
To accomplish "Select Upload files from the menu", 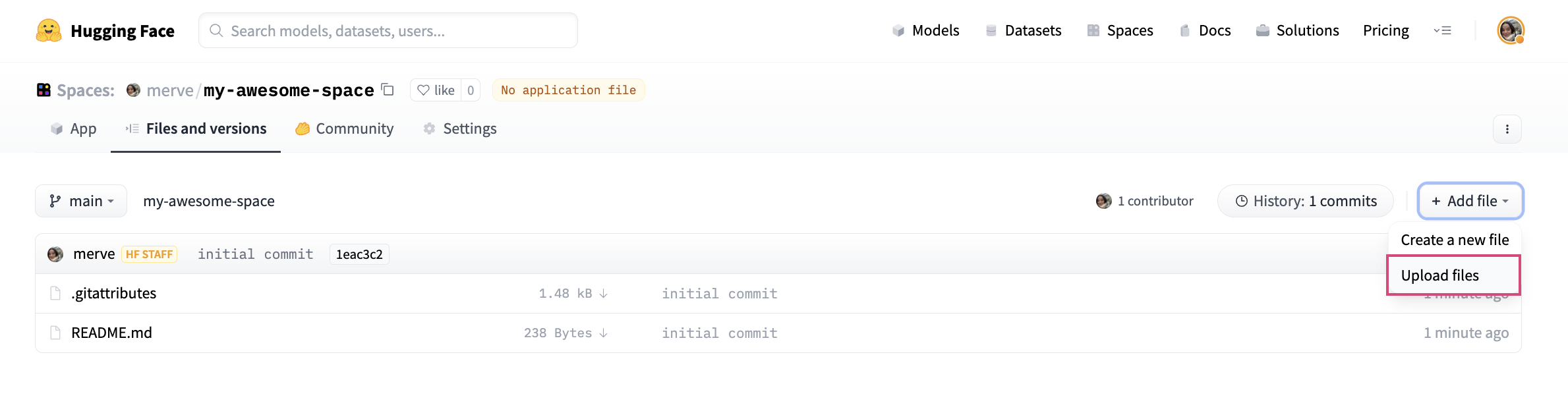I will tap(1440, 275).
